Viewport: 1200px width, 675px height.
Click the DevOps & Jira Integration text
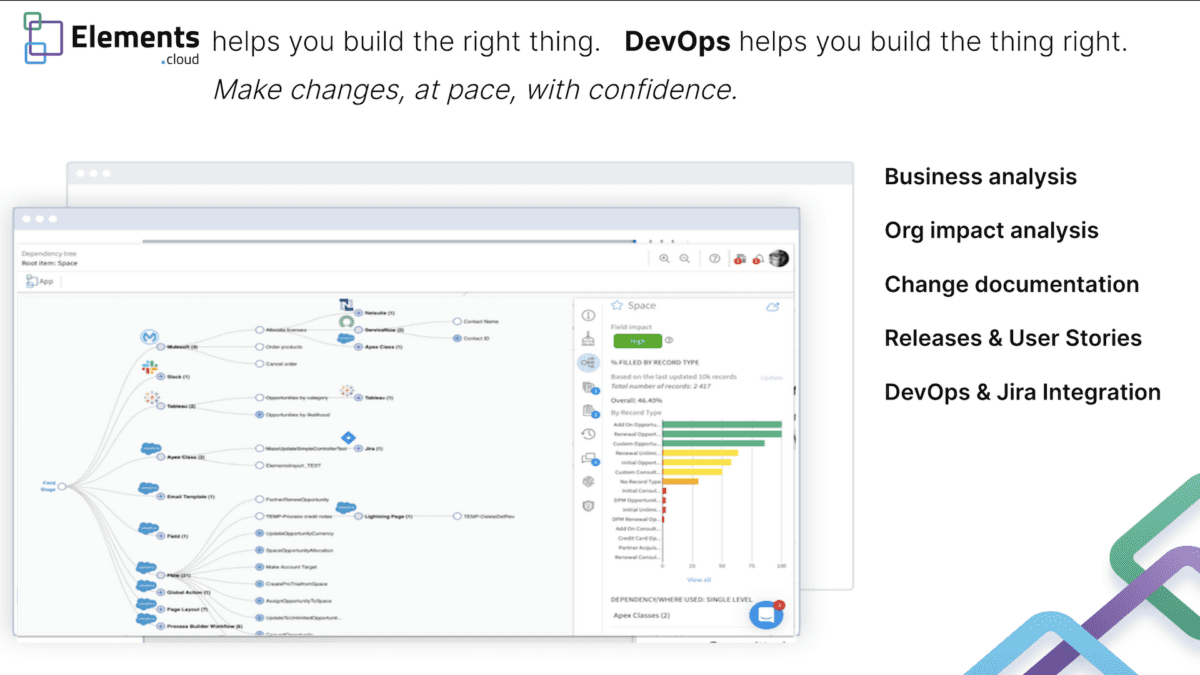1023,392
